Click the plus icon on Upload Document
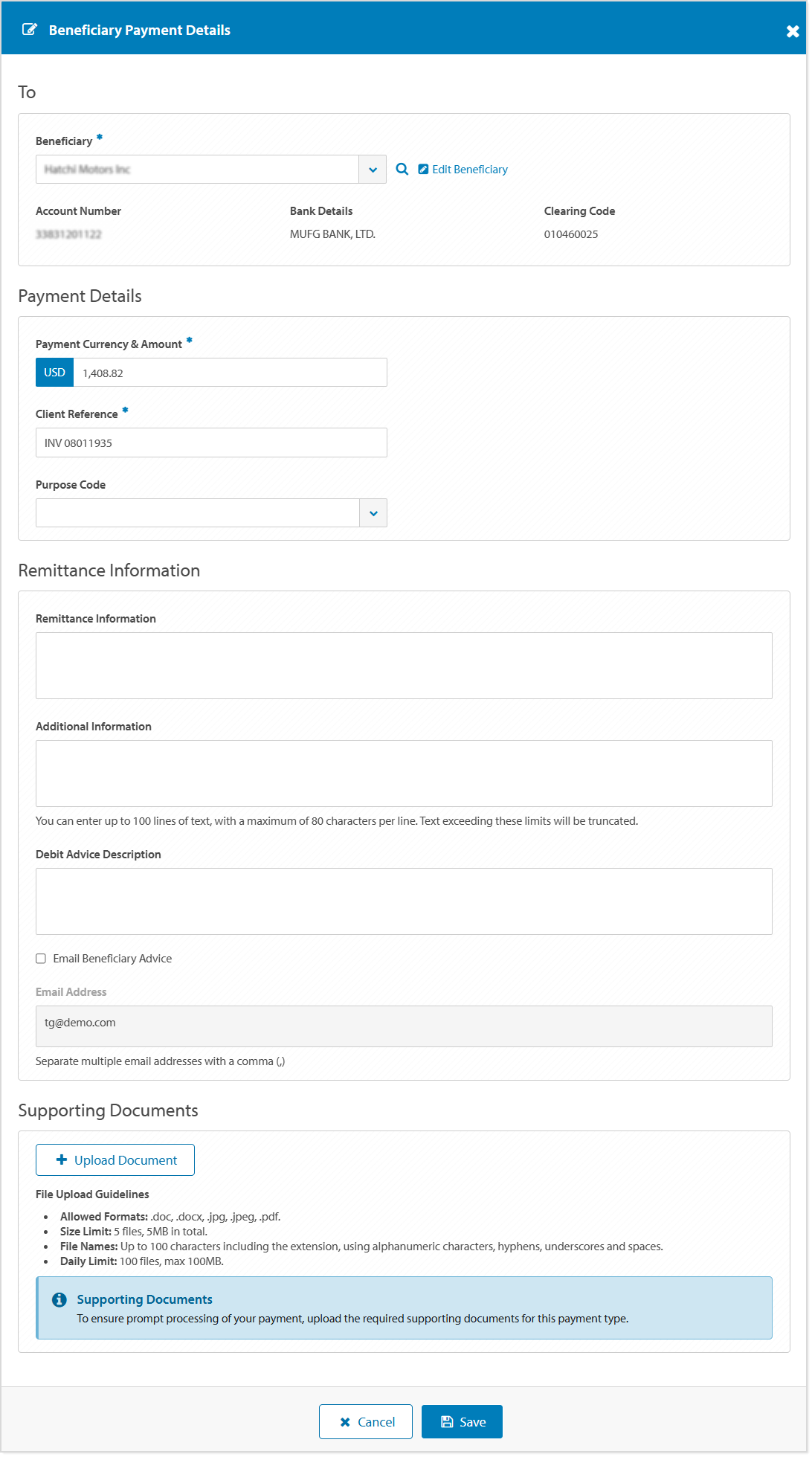The width and height of the screenshot is (812, 1457). pos(60,1159)
